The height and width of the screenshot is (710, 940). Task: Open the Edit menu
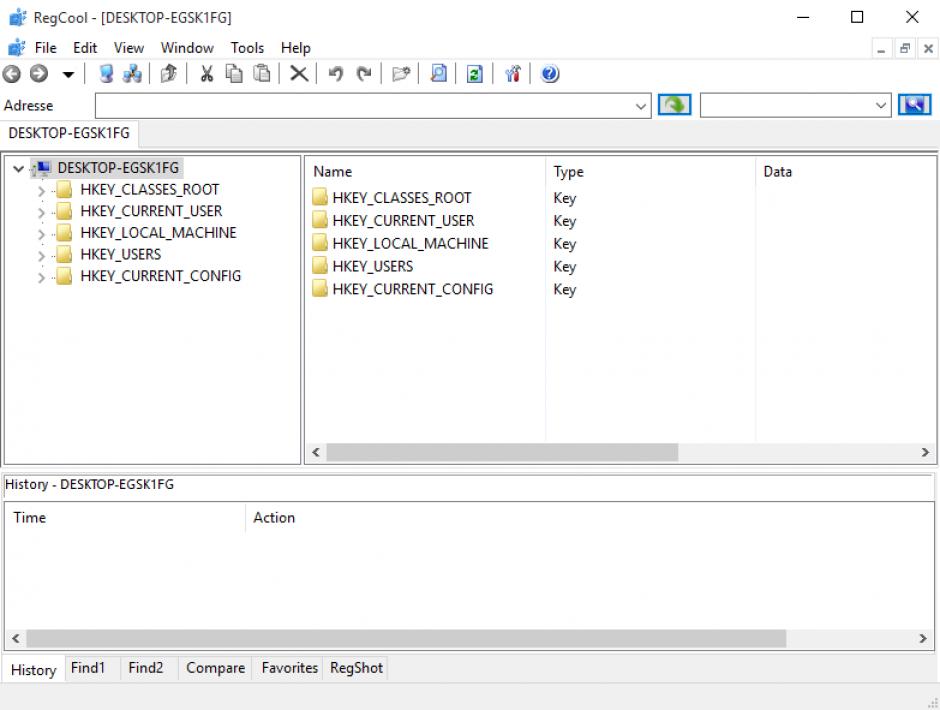point(85,48)
